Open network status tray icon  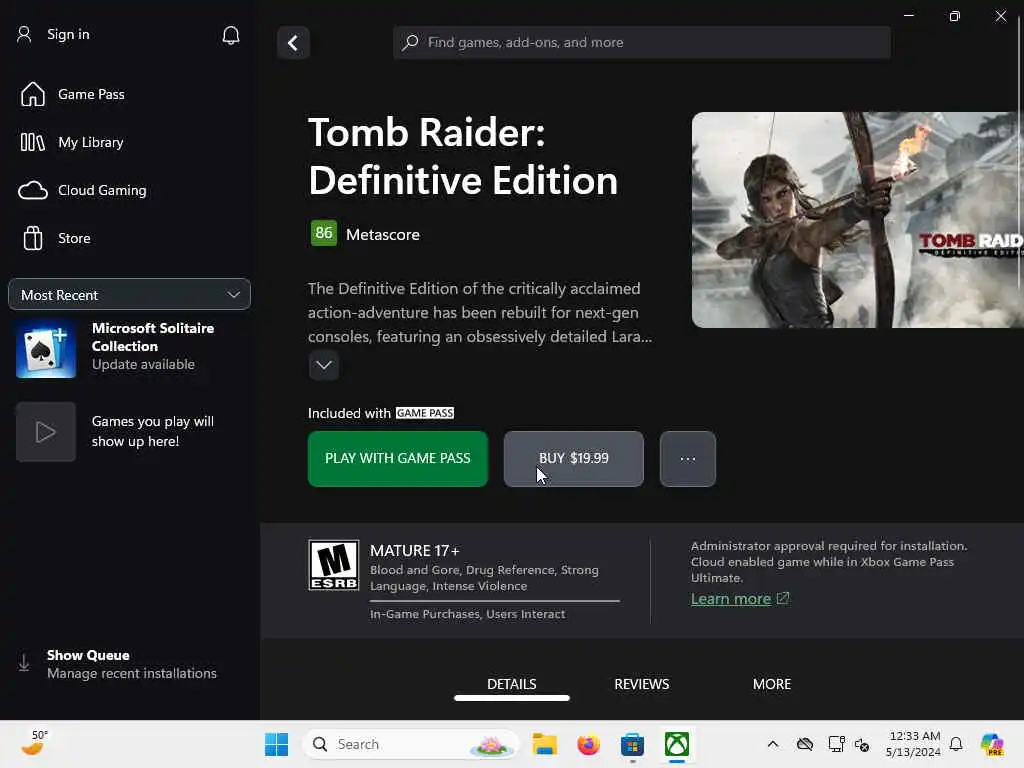click(x=836, y=744)
